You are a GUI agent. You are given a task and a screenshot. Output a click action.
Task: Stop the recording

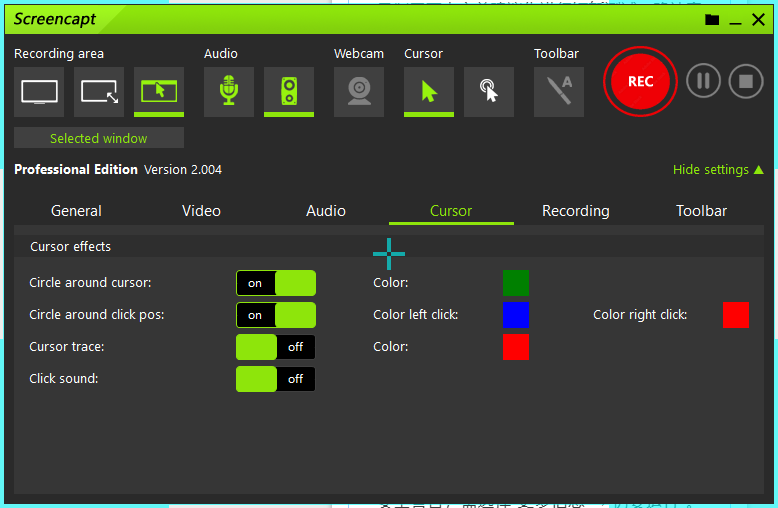click(746, 81)
